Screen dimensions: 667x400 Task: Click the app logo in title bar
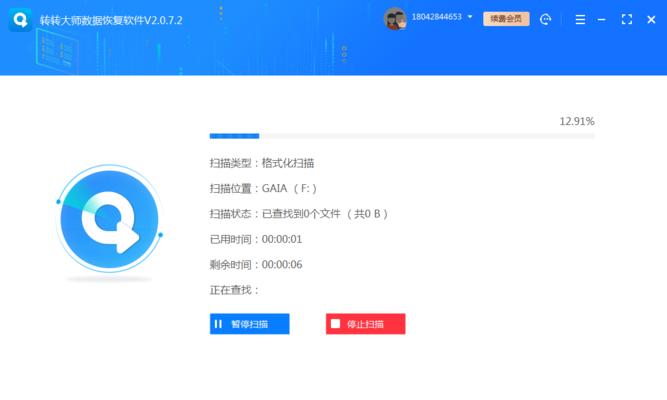tap(20, 20)
